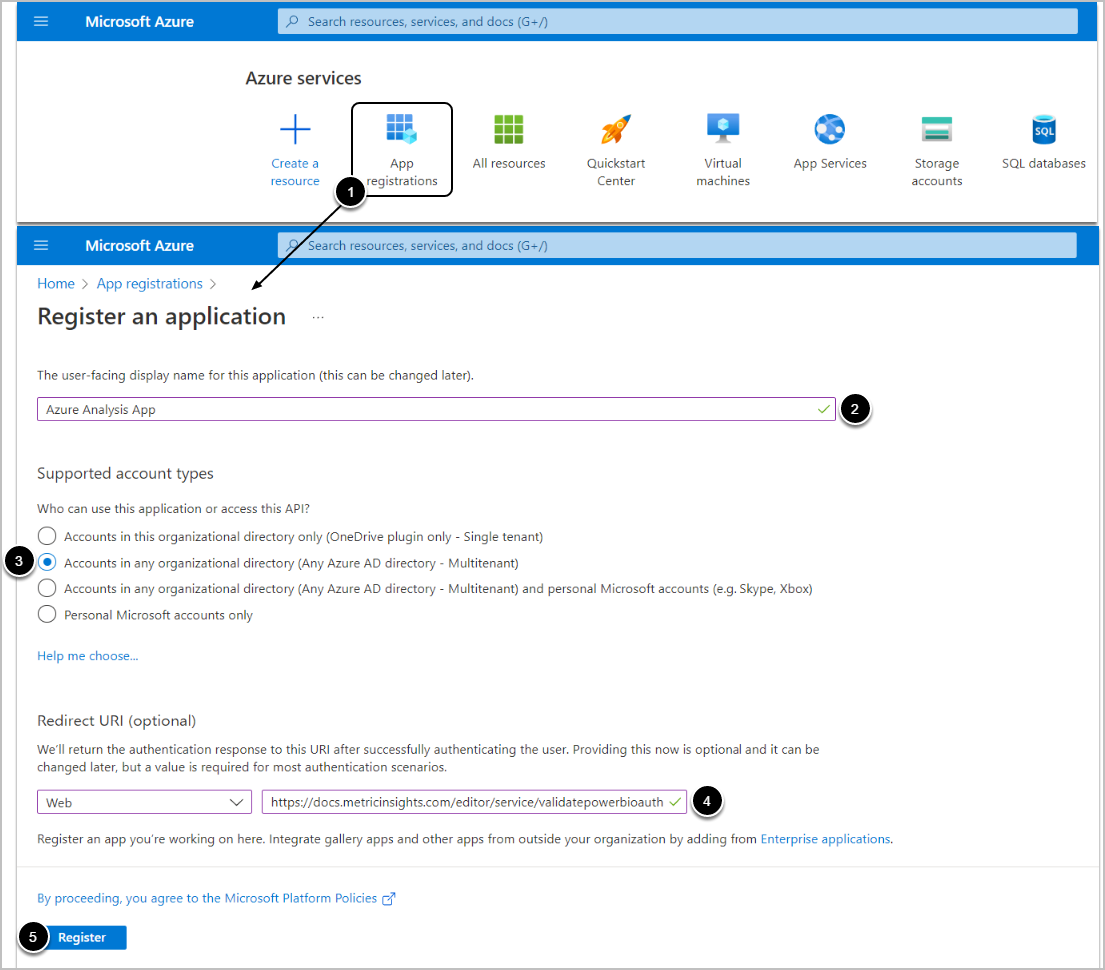Open Enterprise applications link
1105x970 pixels.
click(x=825, y=839)
